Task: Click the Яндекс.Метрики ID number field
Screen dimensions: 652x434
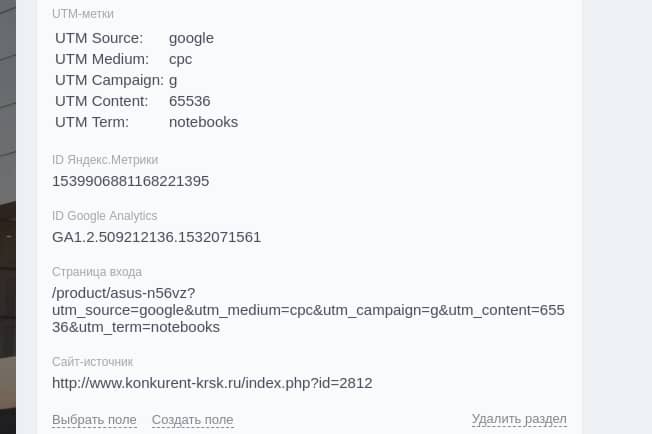Action: click(131, 181)
